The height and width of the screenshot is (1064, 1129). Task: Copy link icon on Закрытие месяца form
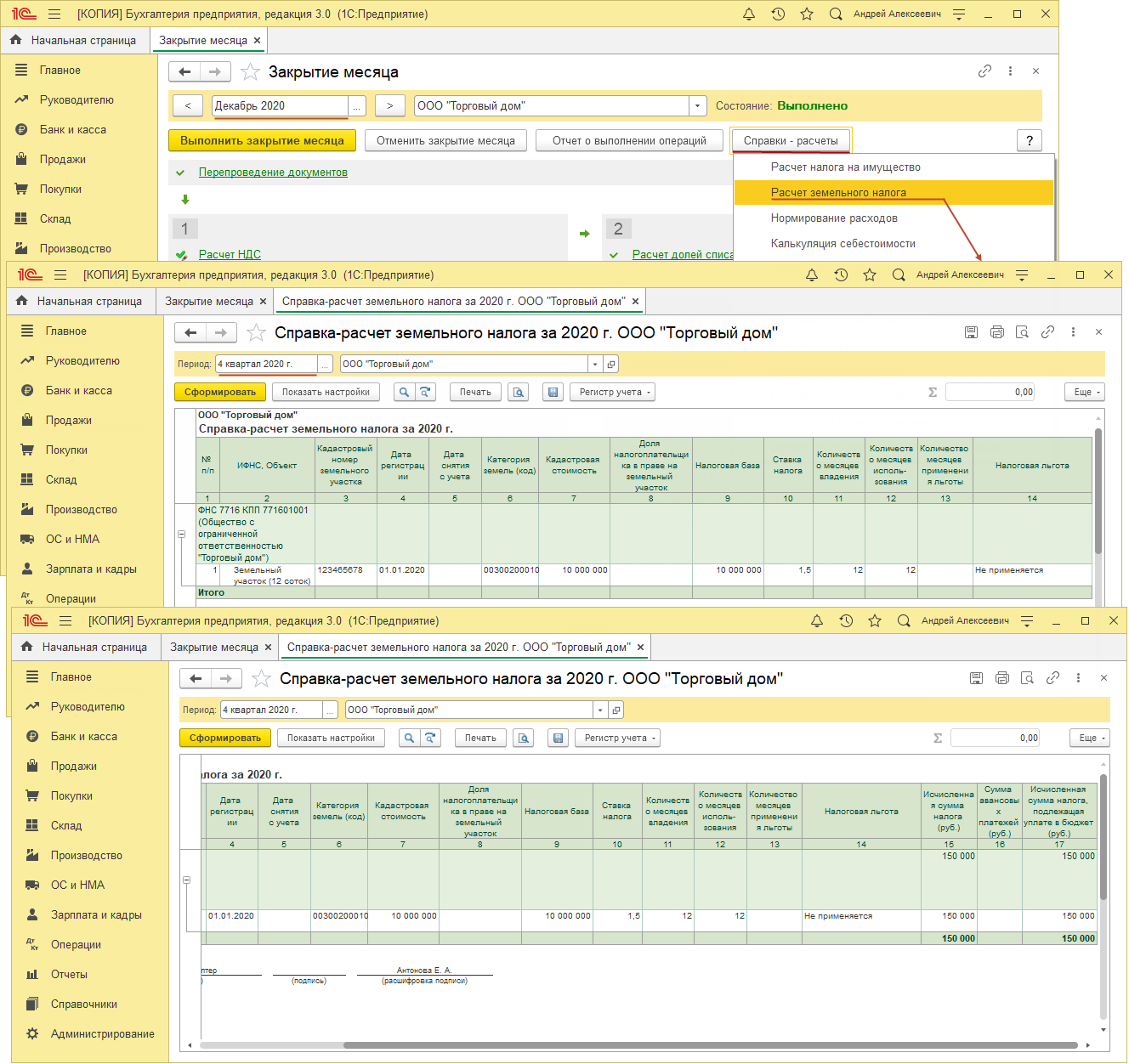(x=984, y=71)
